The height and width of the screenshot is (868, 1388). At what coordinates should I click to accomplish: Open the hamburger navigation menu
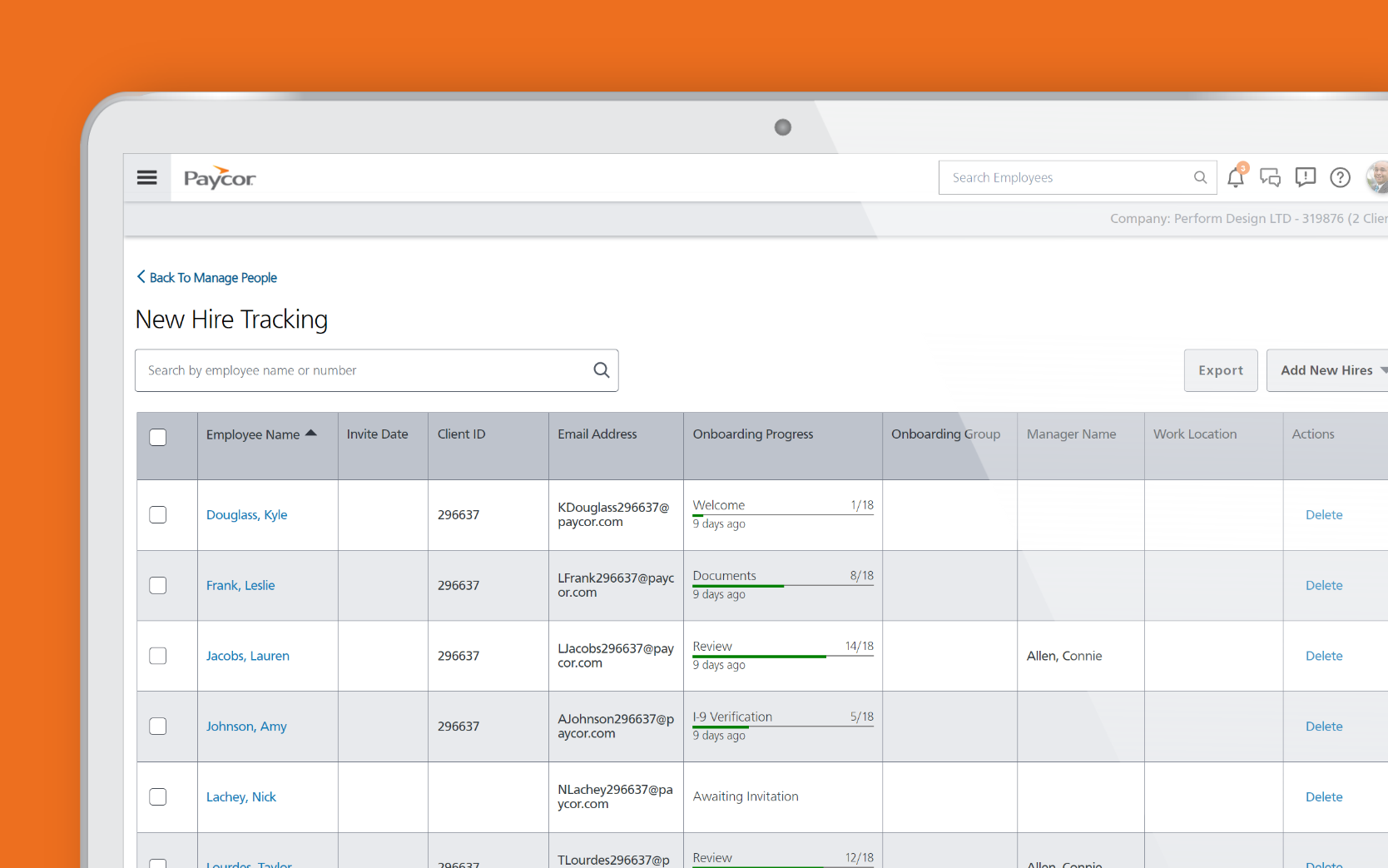click(147, 177)
